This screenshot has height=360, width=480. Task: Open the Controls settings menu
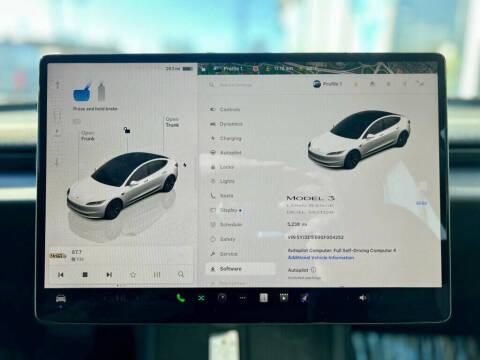pyautogui.click(x=225, y=109)
